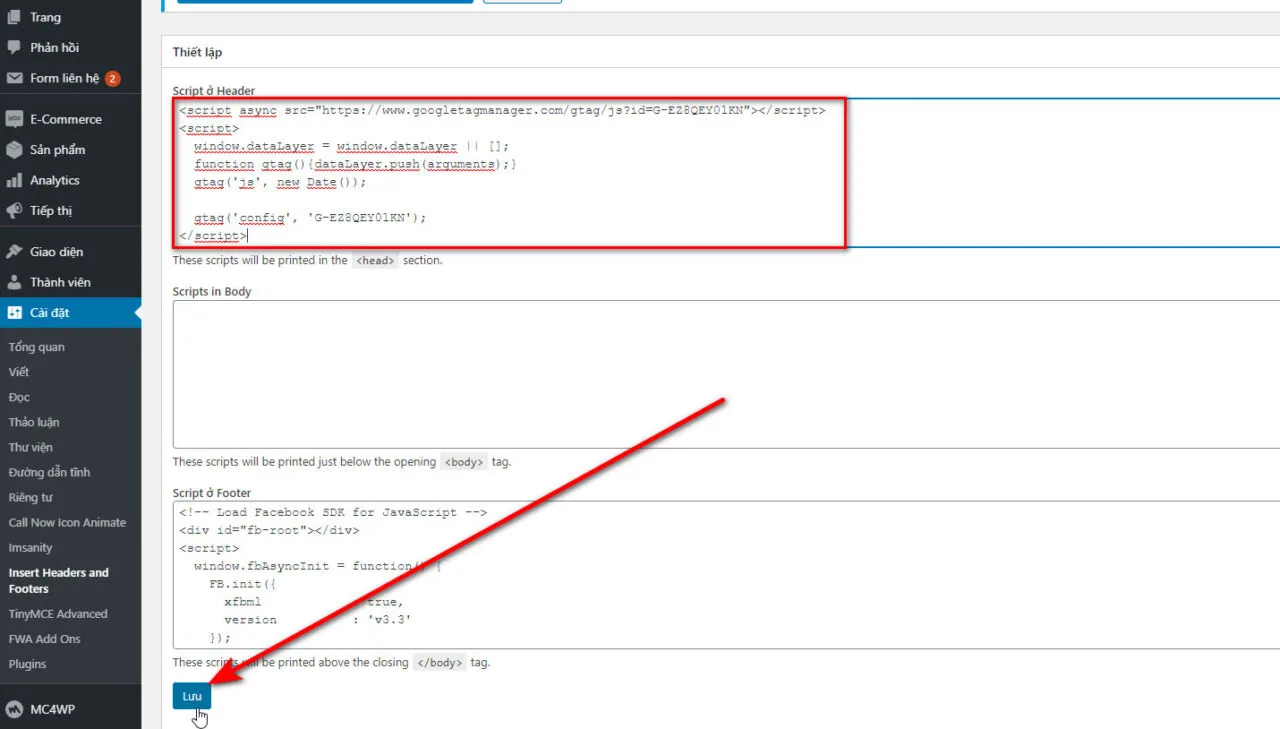Open Plugins settings submenu link
The width and height of the screenshot is (1280, 729).
[28, 664]
